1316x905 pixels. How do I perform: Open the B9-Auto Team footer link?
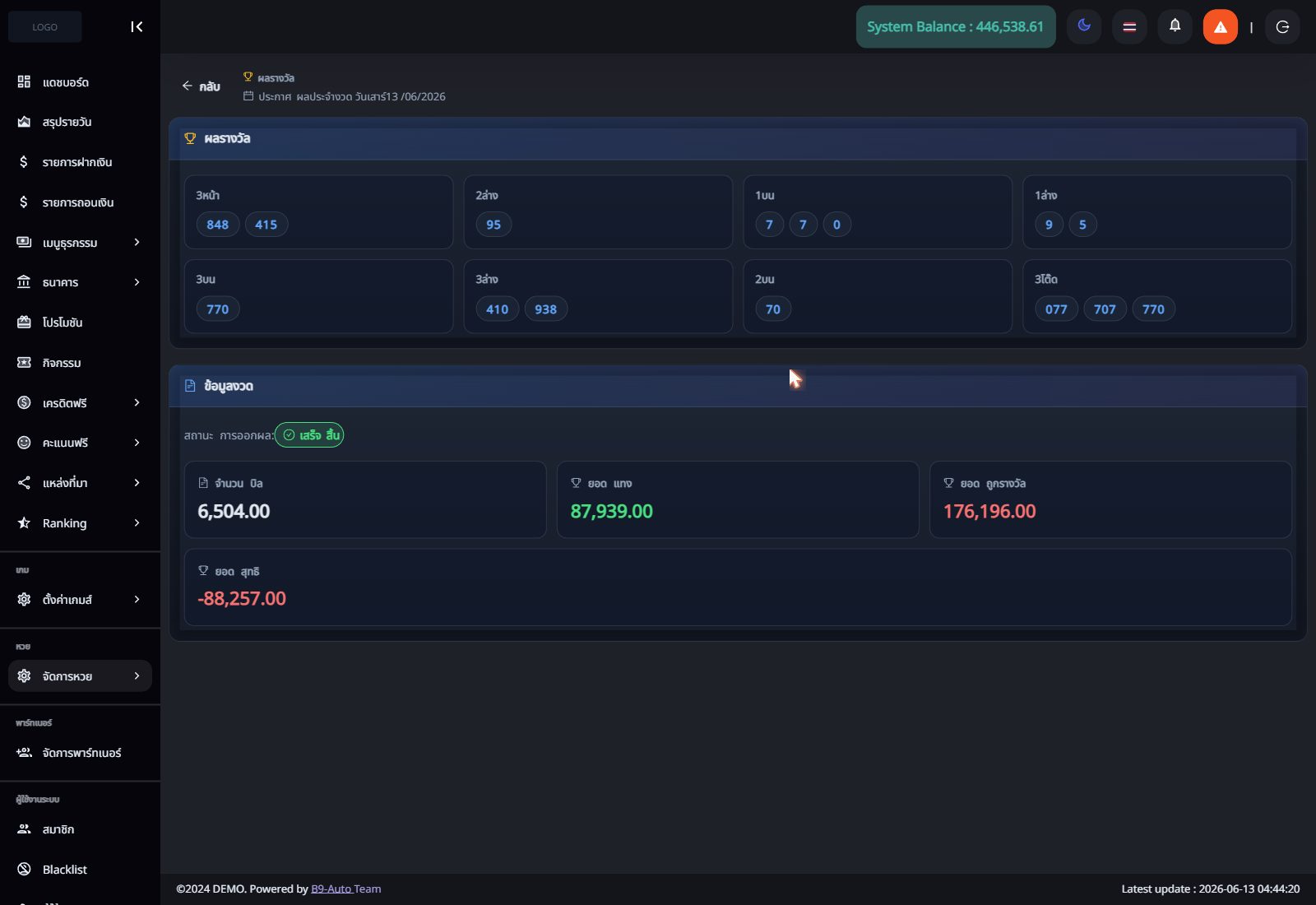coord(346,889)
